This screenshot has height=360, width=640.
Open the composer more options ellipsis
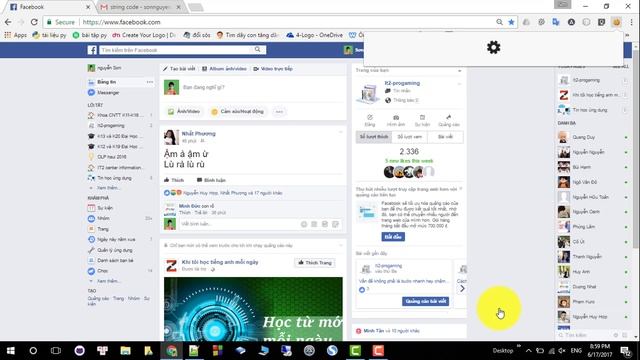click(x=279, y=111)
